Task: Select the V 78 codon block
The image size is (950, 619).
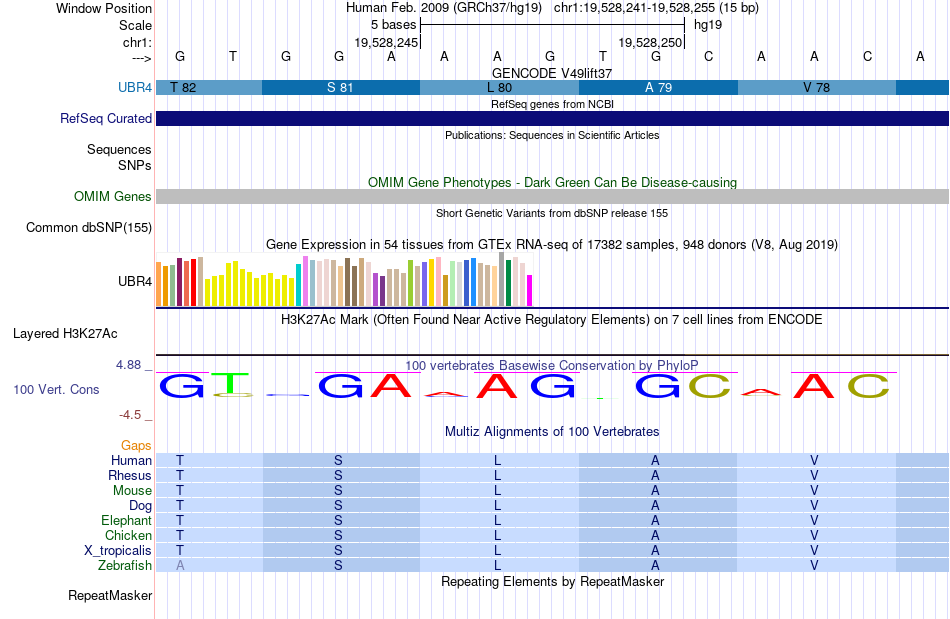Action: coord(817,87)
